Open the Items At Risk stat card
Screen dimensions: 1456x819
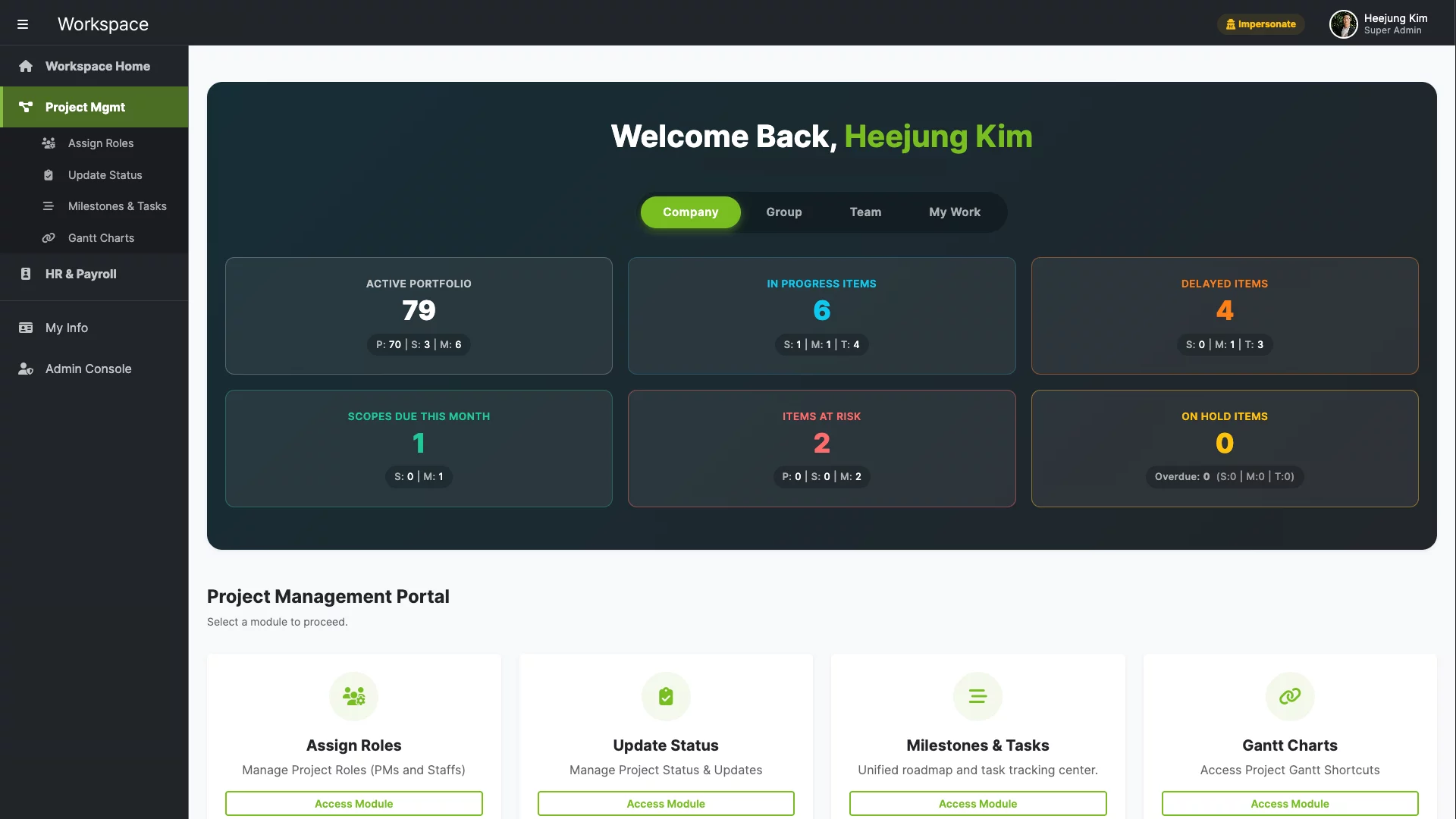pyautogui.click(x=821, y=448)
